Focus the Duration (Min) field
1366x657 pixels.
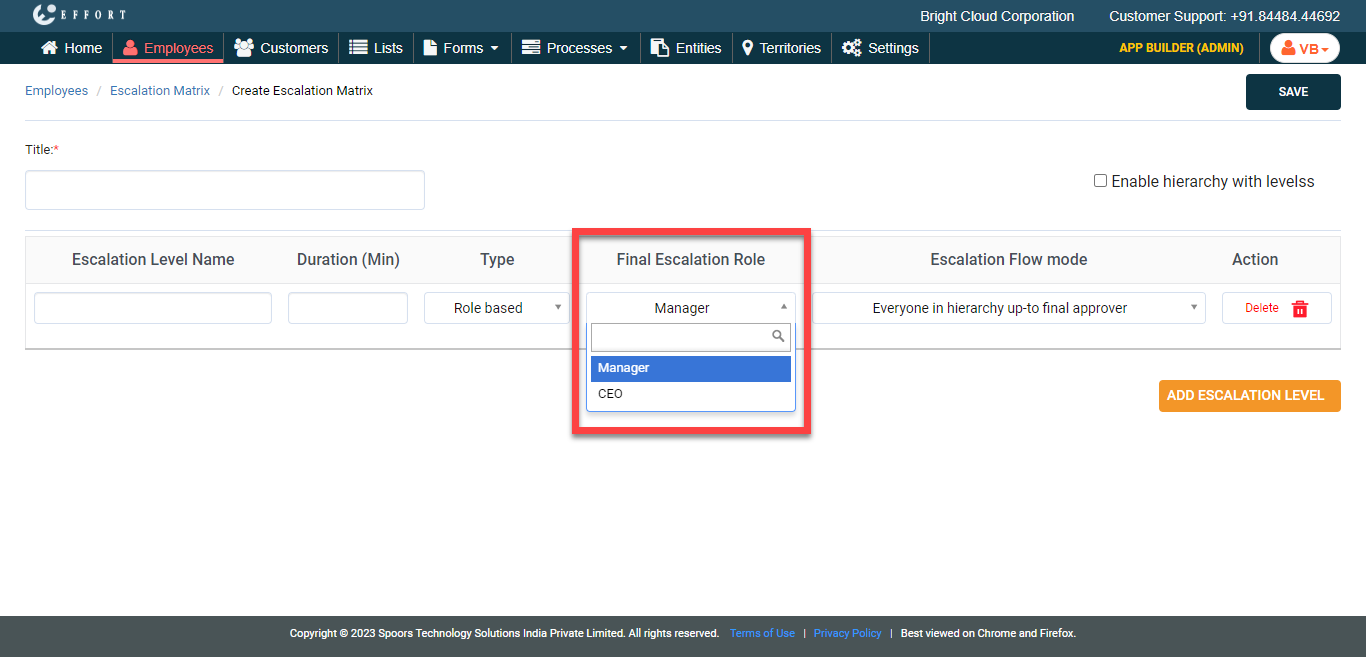347,308
